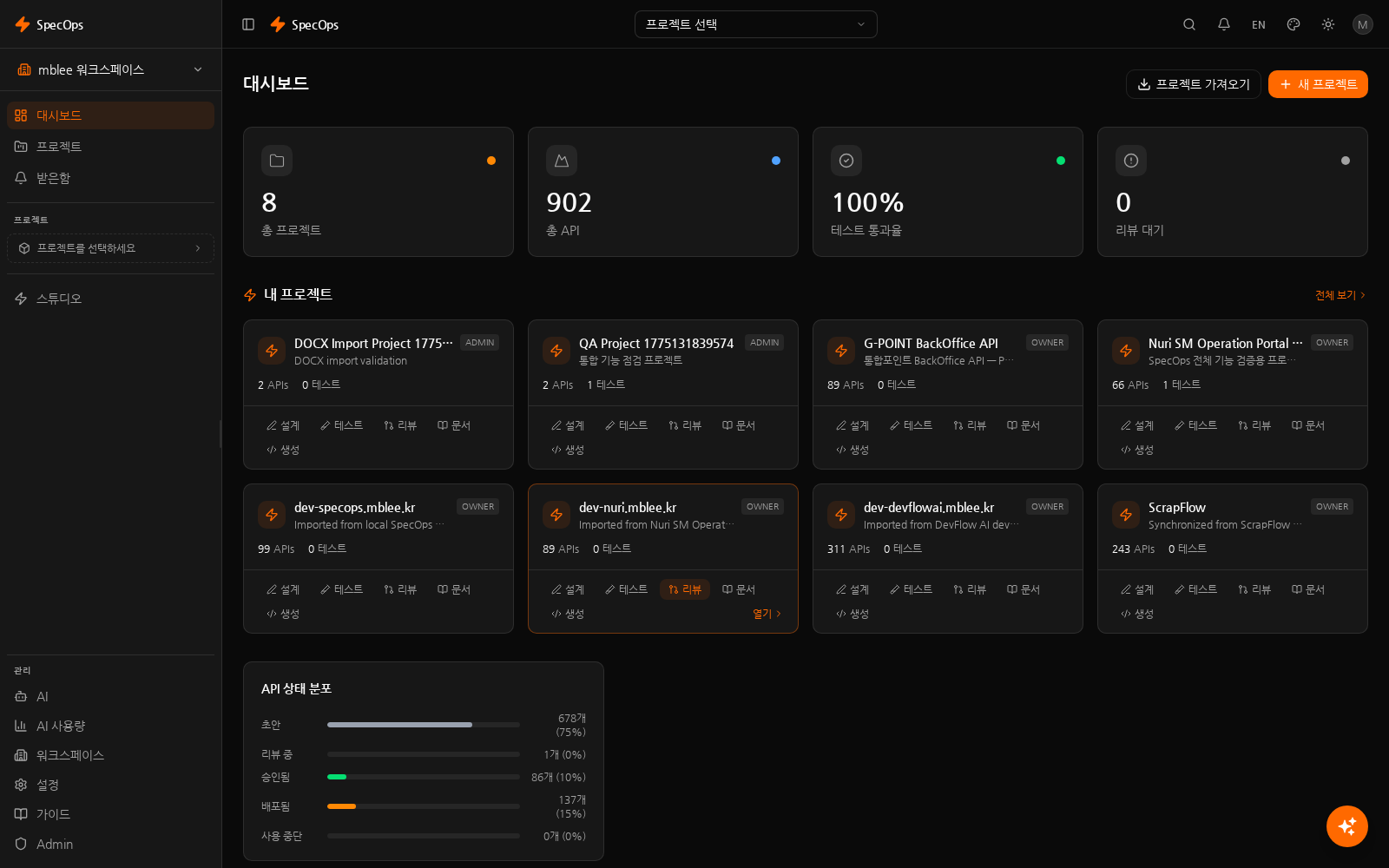
Task: Toggle the sidebar collapse icon
Action: tap(248, 24)
